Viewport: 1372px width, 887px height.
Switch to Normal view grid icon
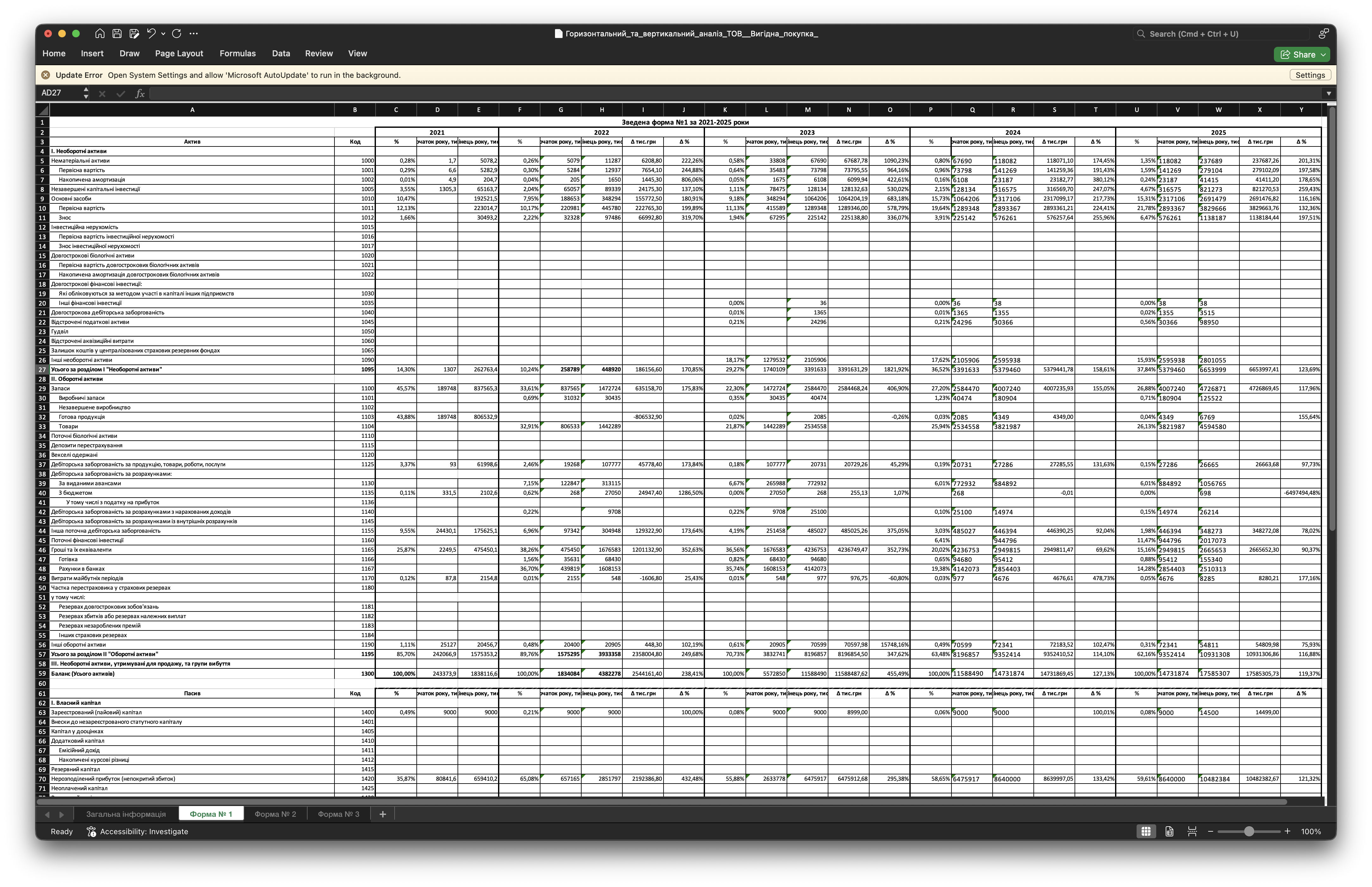coord(1146,831)
